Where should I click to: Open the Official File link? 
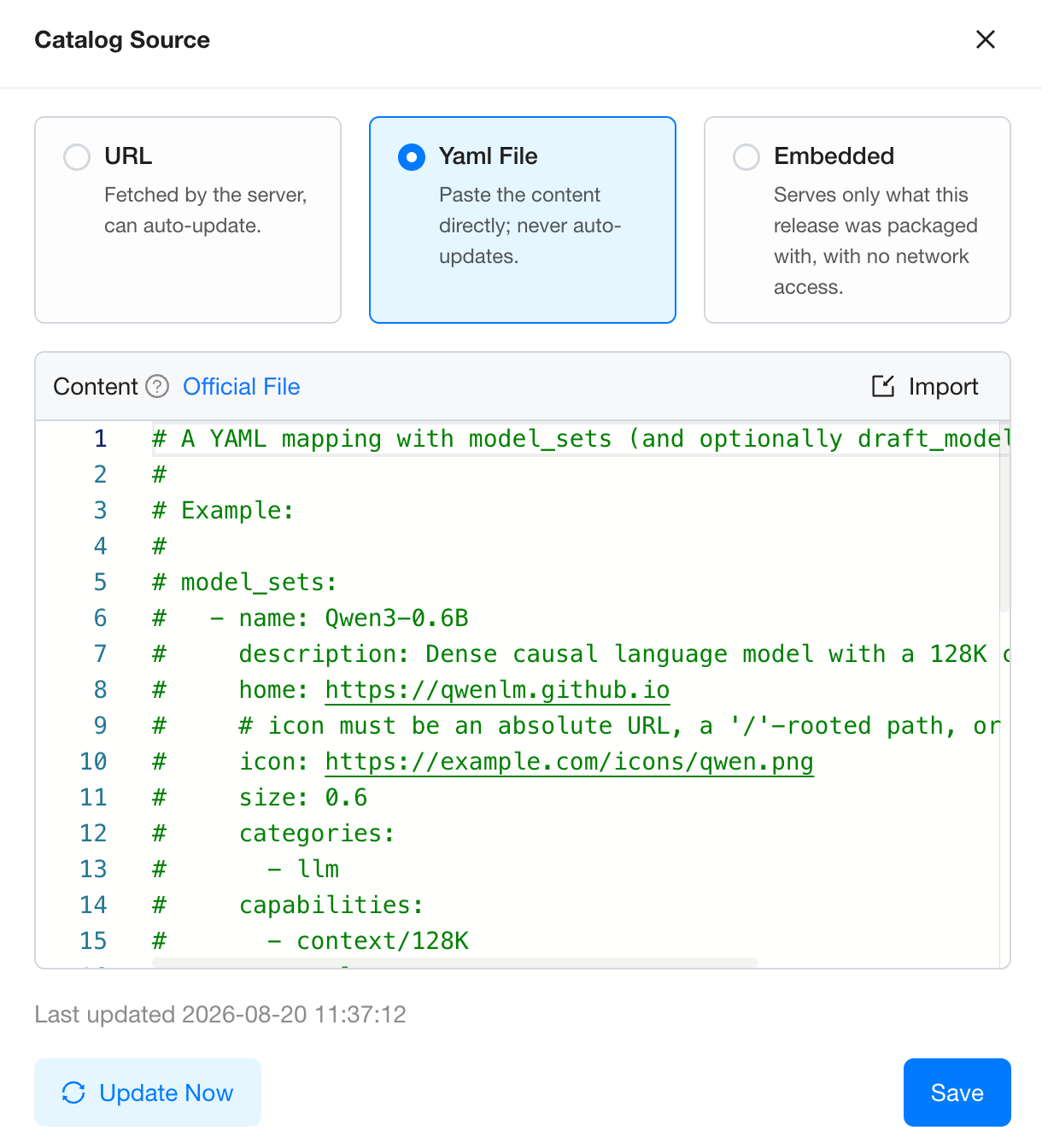click(242, 387)
